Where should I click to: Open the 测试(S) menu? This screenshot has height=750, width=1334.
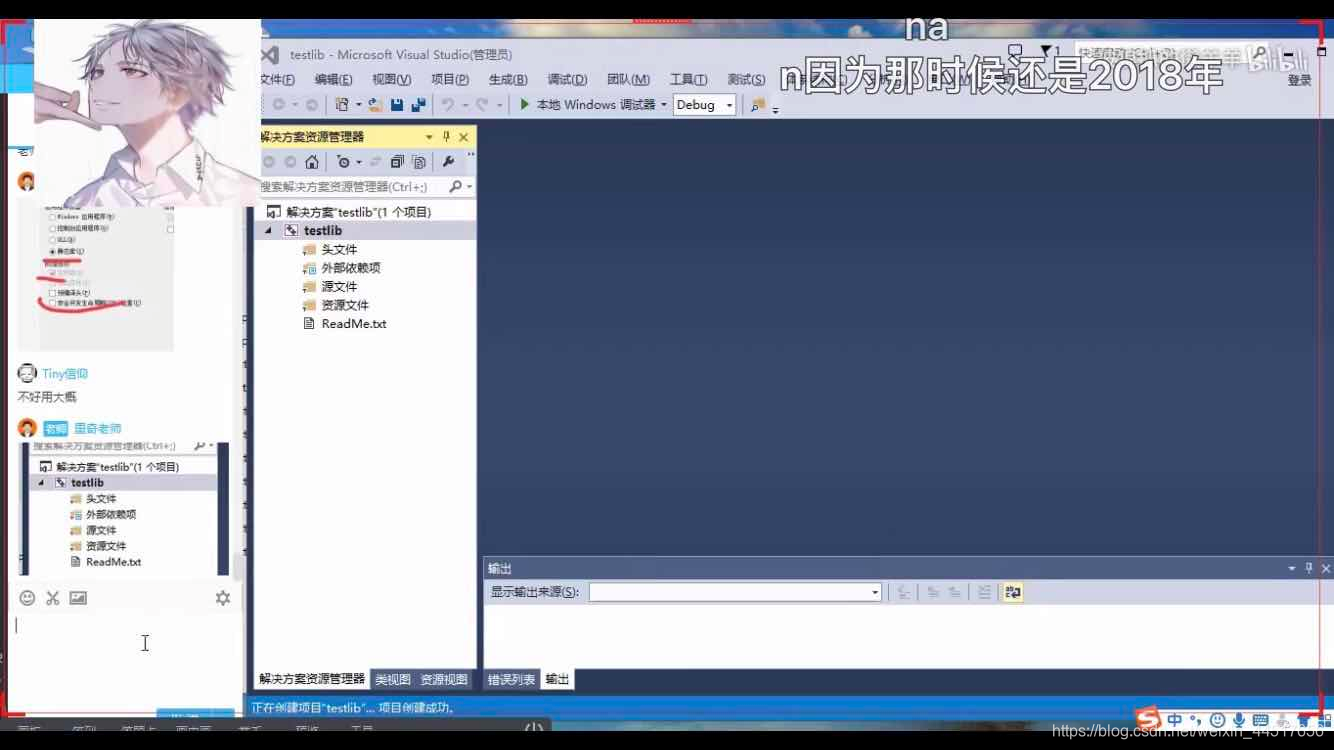tap(746, 79)
